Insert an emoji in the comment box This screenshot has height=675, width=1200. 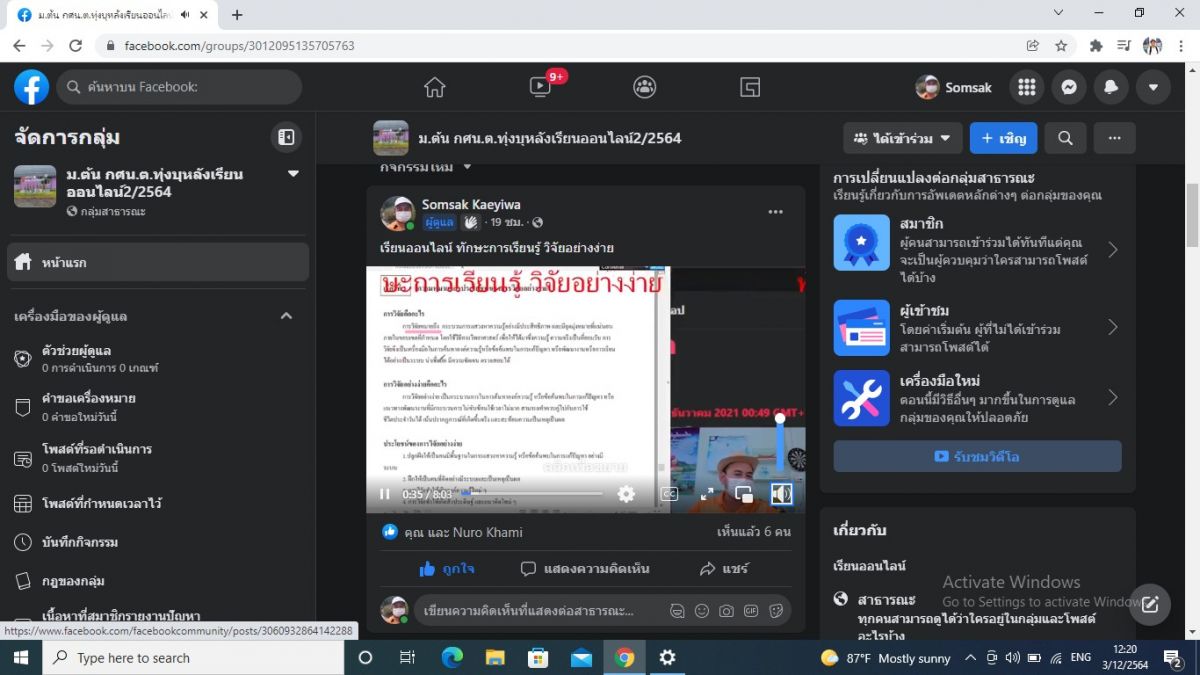701,610
